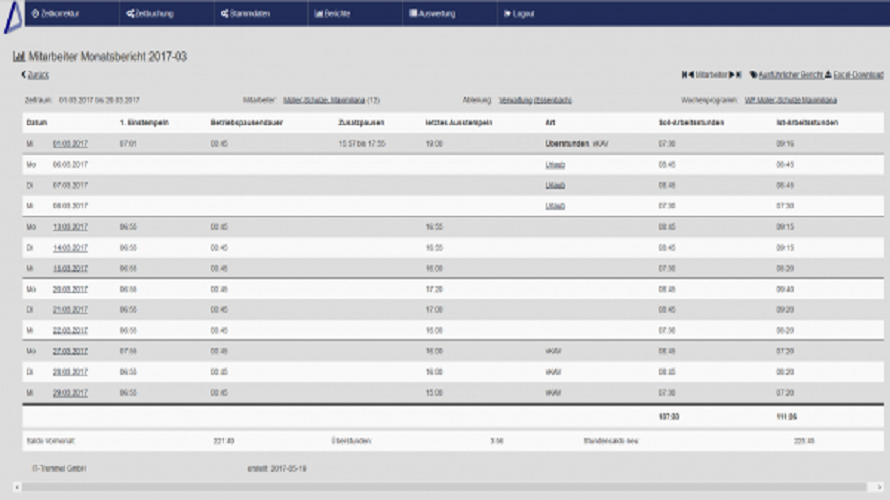Viewport: 890px width, 500px height.
Task: Open the 01.03.2017 date entry
Action: point(70,144)
